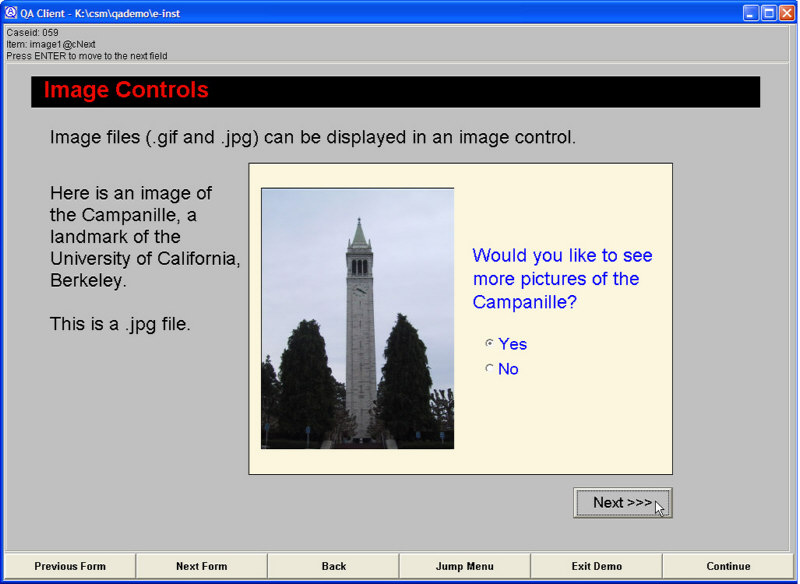This screenshot has width=800, height=584.
Task: Close the QA Client window
Action: click(x=786, y=13)
